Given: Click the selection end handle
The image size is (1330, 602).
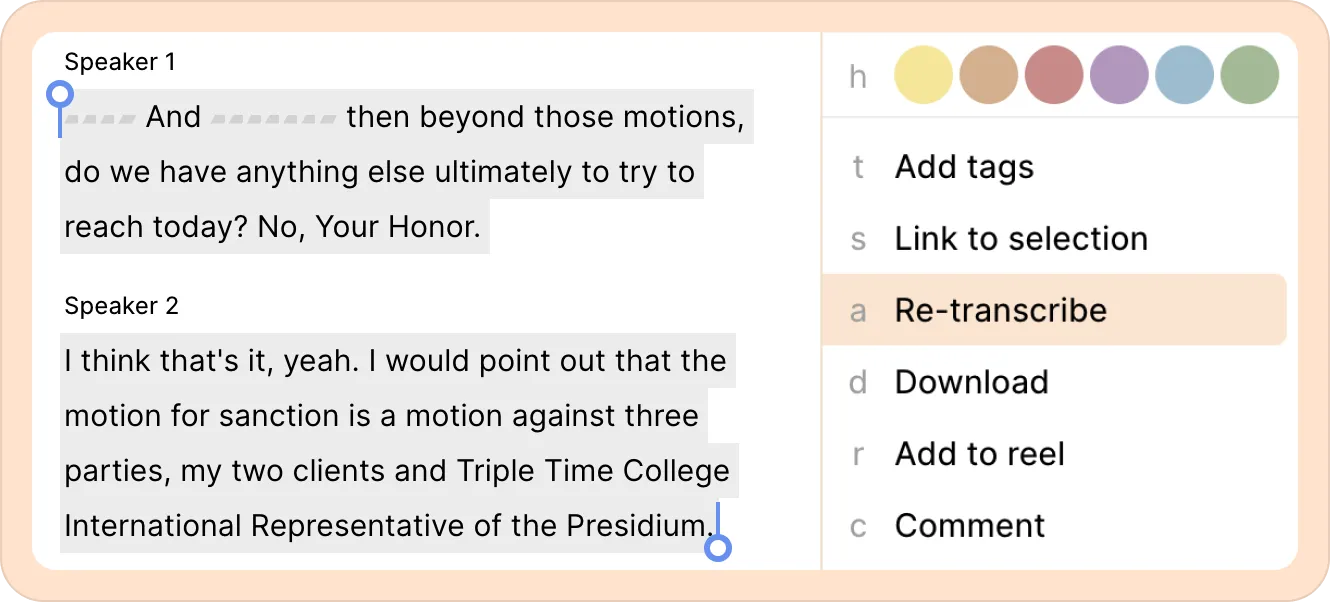Looking at the screenshot, I should tap(718, 548).
